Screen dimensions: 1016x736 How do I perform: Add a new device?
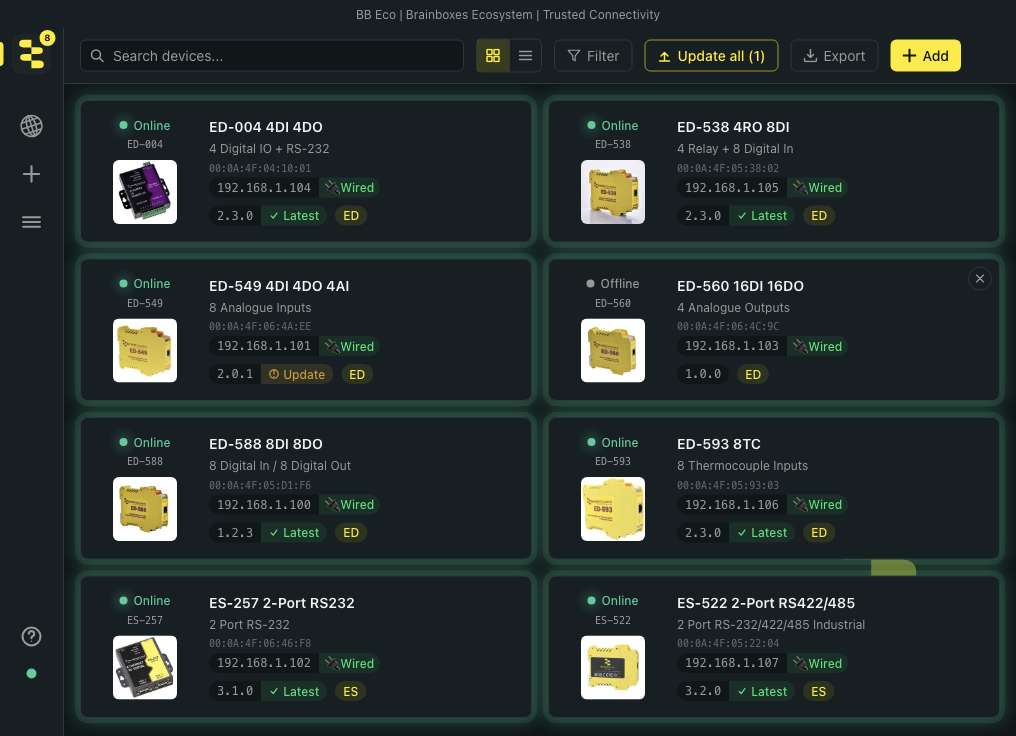pos(925,56)
